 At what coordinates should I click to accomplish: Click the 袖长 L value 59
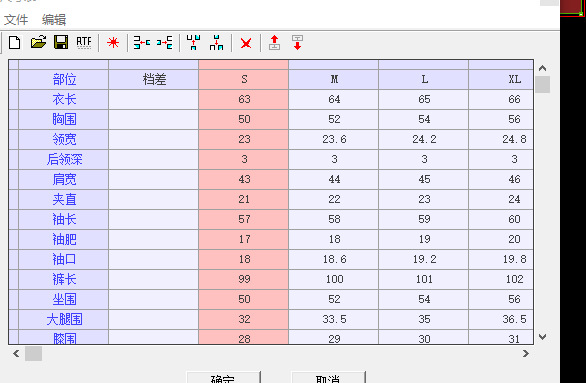(424, 219)
